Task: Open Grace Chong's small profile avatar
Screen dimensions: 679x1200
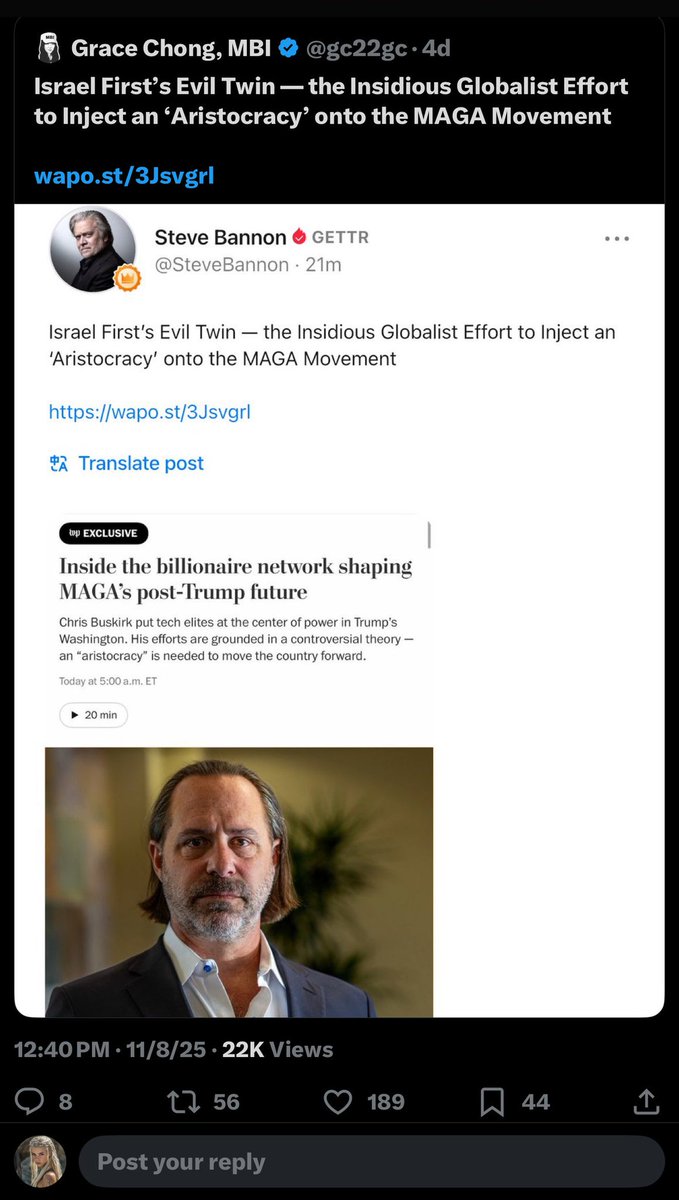Action: point(47,47)
